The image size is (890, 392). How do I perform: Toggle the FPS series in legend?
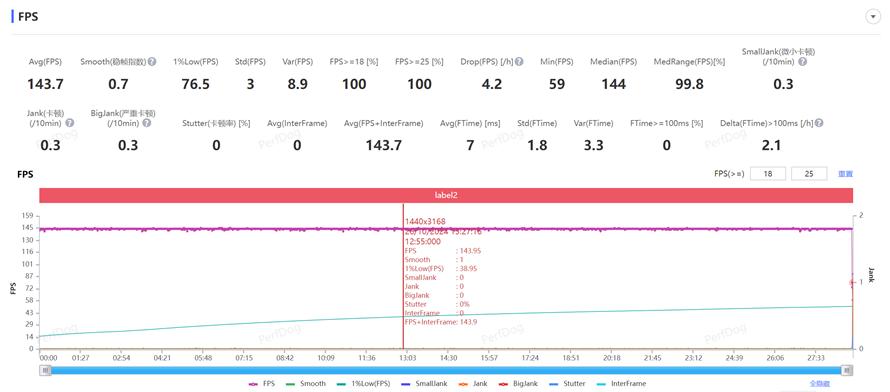tap(262, 383)
